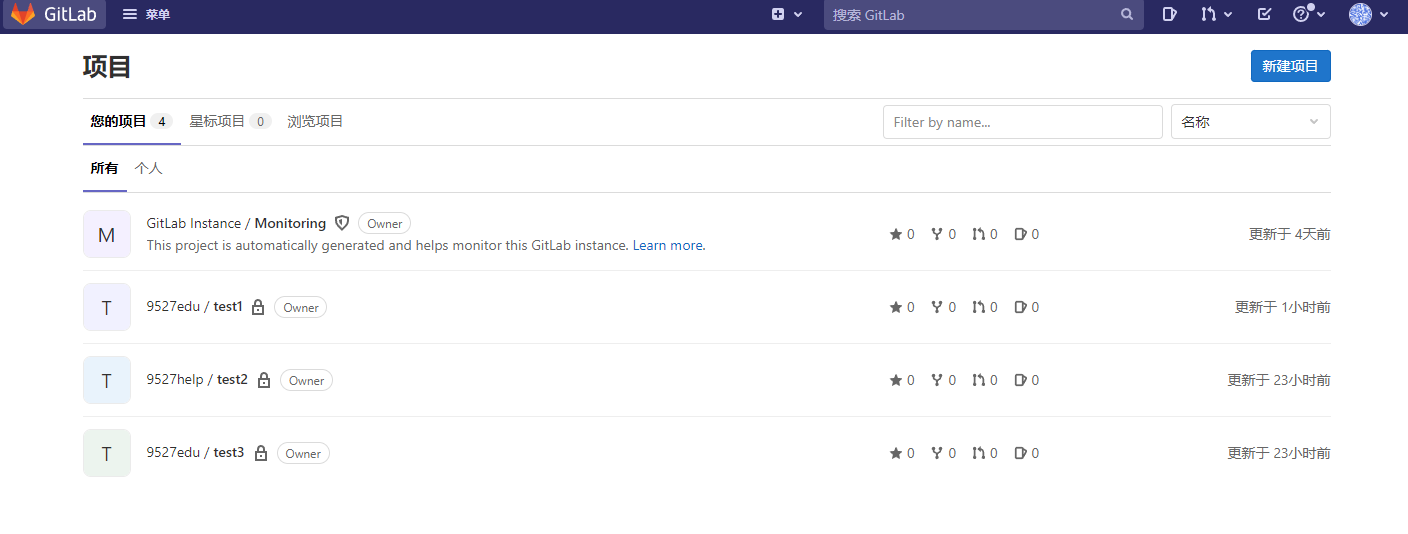Click merge requests icon in Monitoring row

click(x=978, y=234)
